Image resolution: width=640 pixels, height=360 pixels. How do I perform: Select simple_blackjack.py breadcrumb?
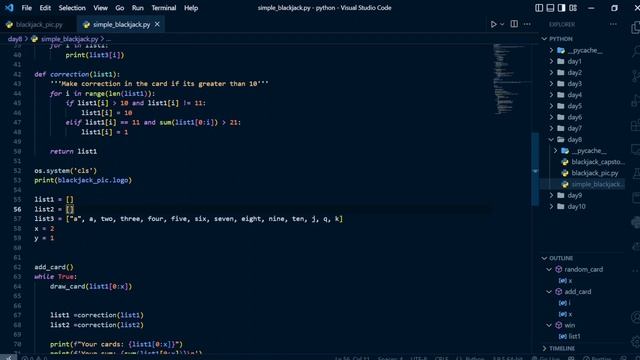[69, 39]
